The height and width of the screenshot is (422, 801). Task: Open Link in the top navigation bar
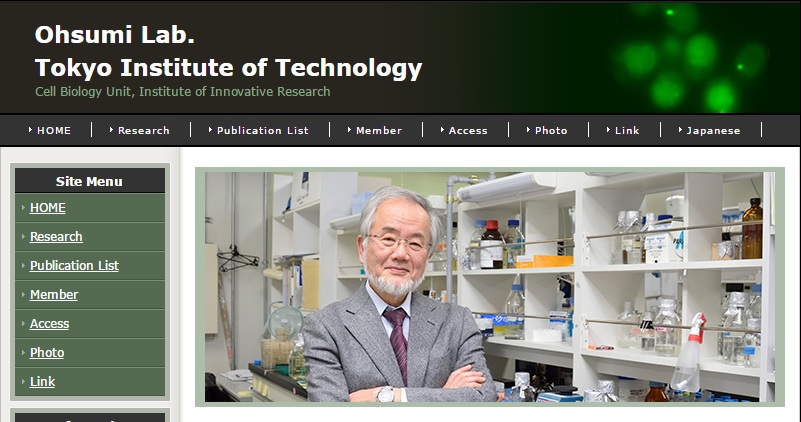(627, 130)
